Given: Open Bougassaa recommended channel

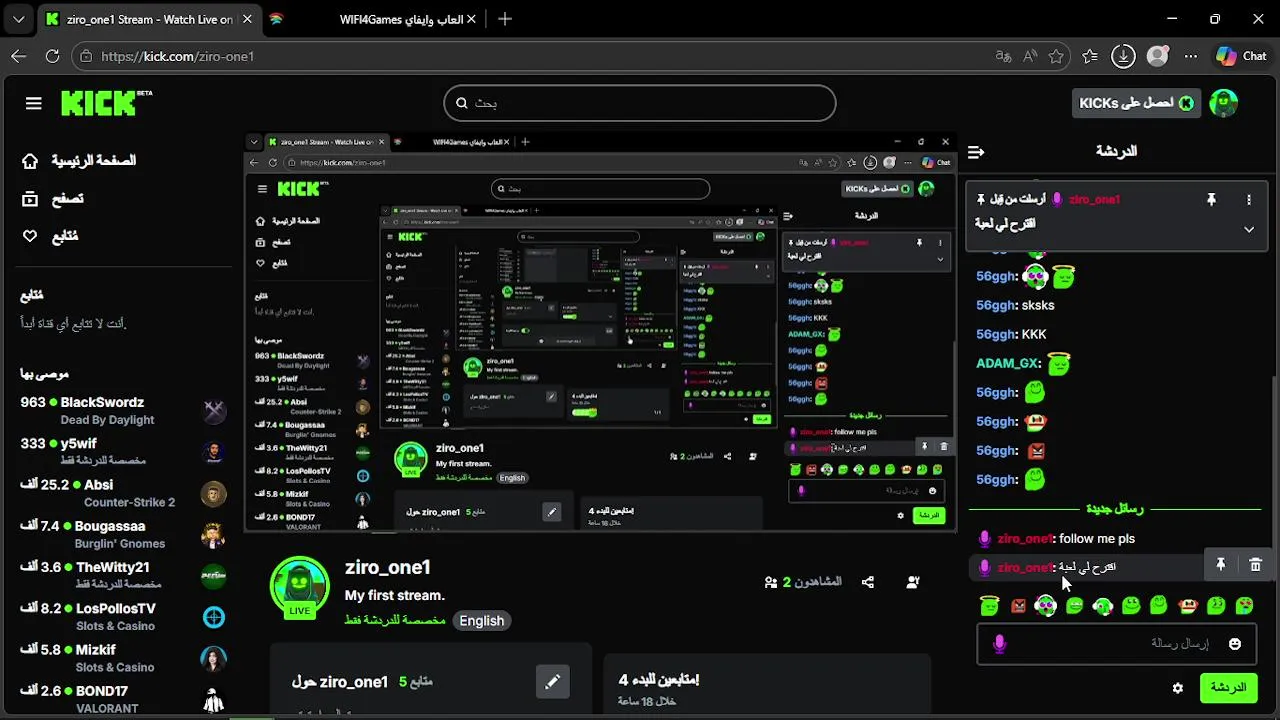Looking at the screenshot, I should point(122,534).
